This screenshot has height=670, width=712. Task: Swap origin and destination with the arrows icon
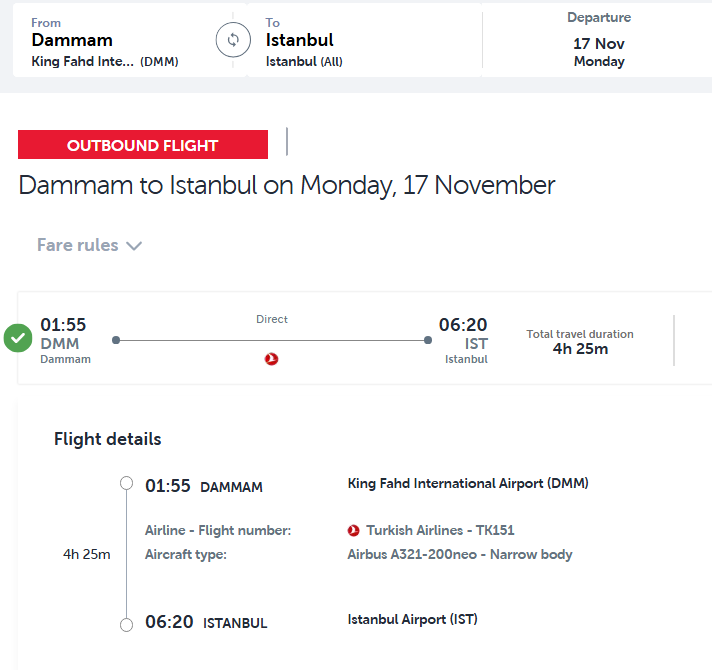click(233, 40)
